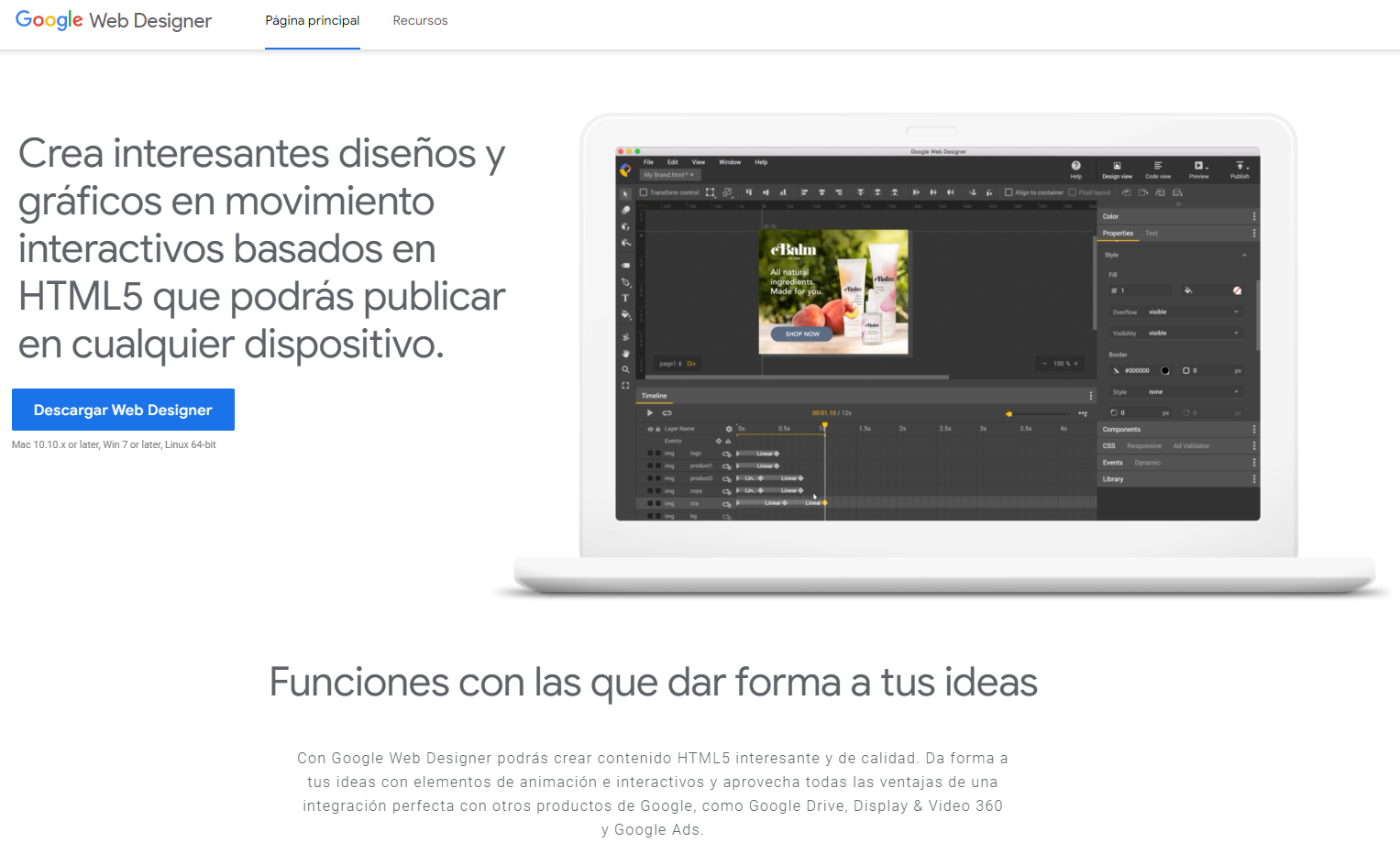This screenshot has width=1400, height=843.
Task: Click the Preview play icon
Action: pos(1199,166)
